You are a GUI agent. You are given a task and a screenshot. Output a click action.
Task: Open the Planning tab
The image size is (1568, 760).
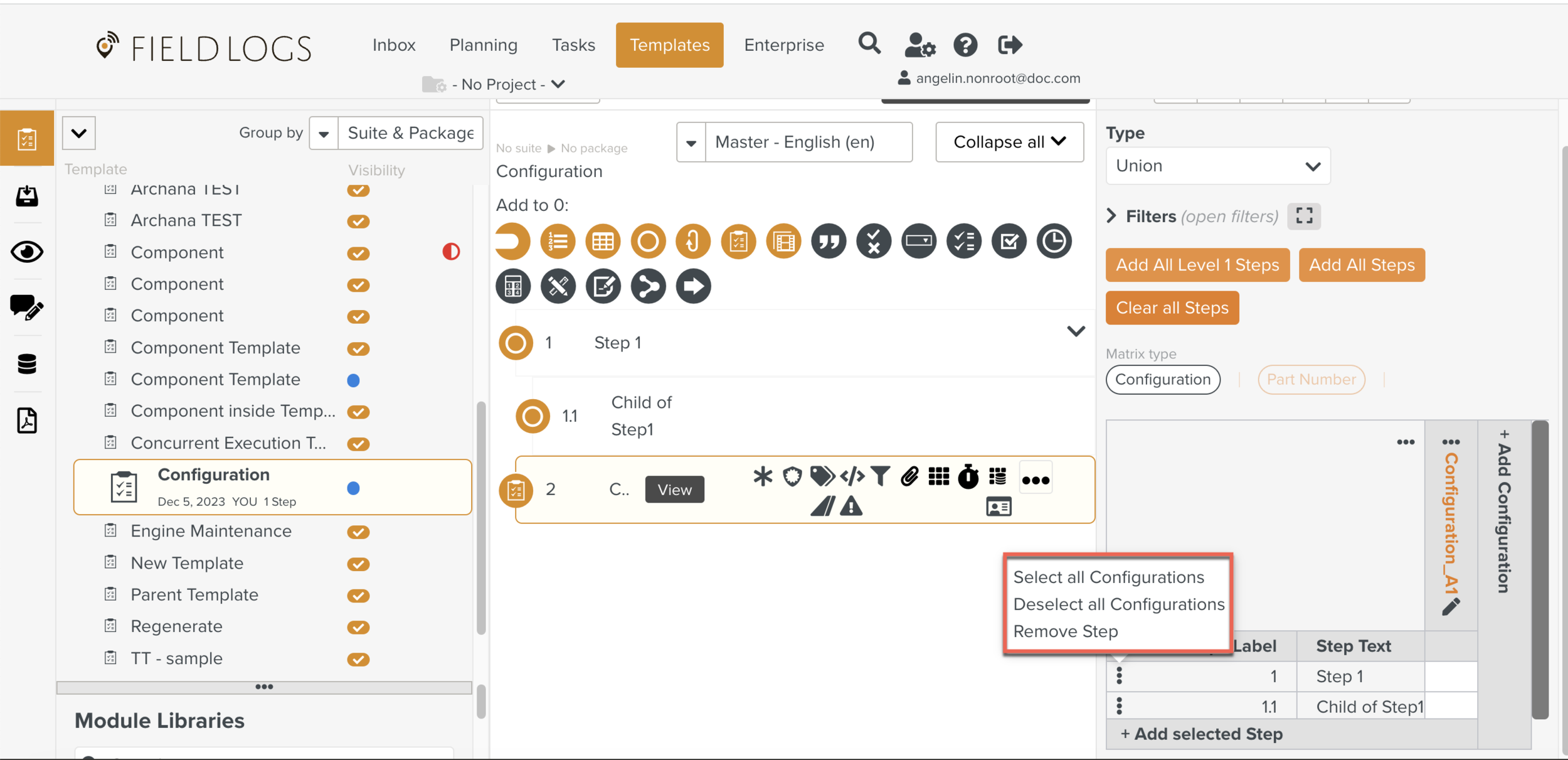(484, 45)
